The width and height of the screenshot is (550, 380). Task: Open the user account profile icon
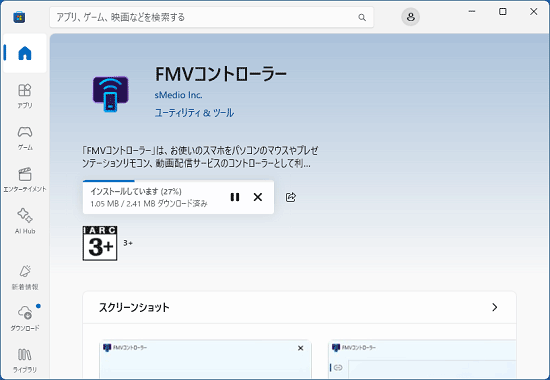(410, 17)
